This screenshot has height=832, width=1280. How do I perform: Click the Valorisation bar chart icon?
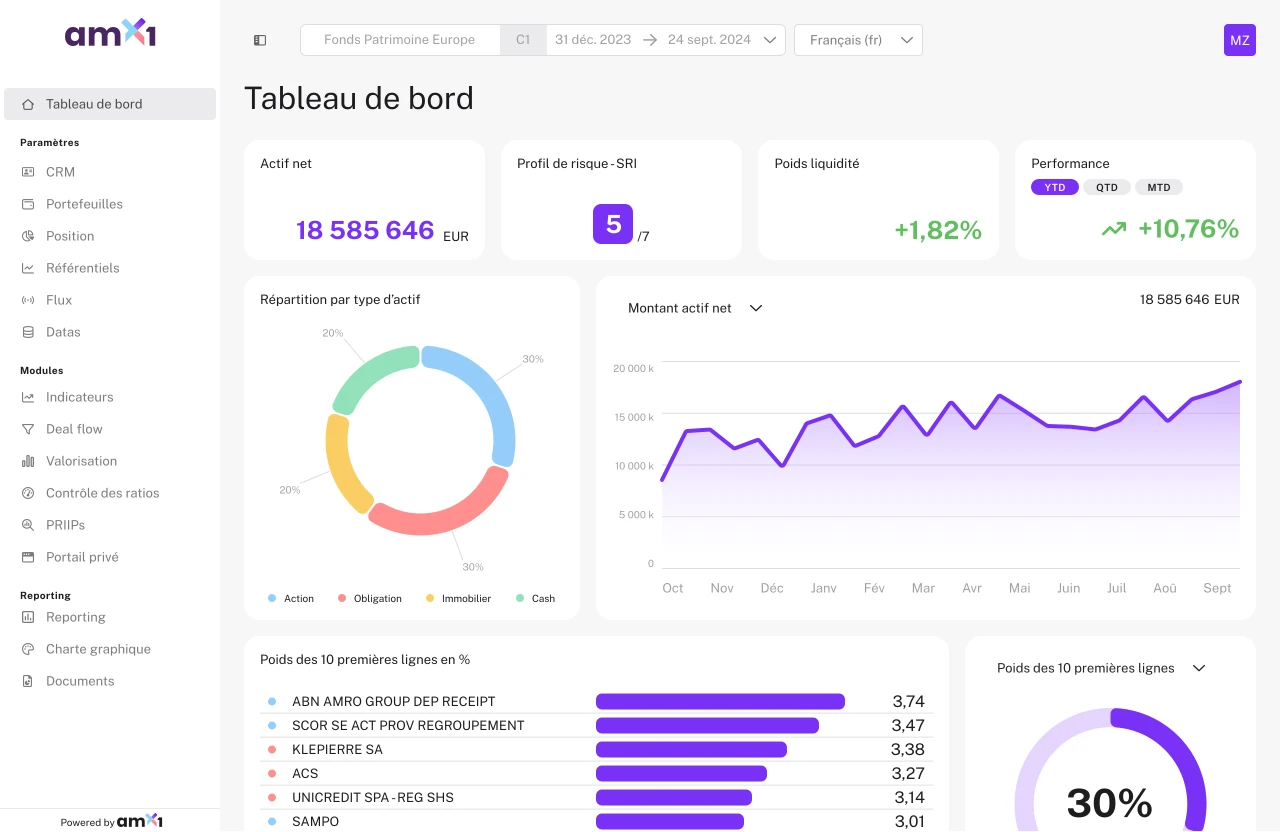pos(28,461)
